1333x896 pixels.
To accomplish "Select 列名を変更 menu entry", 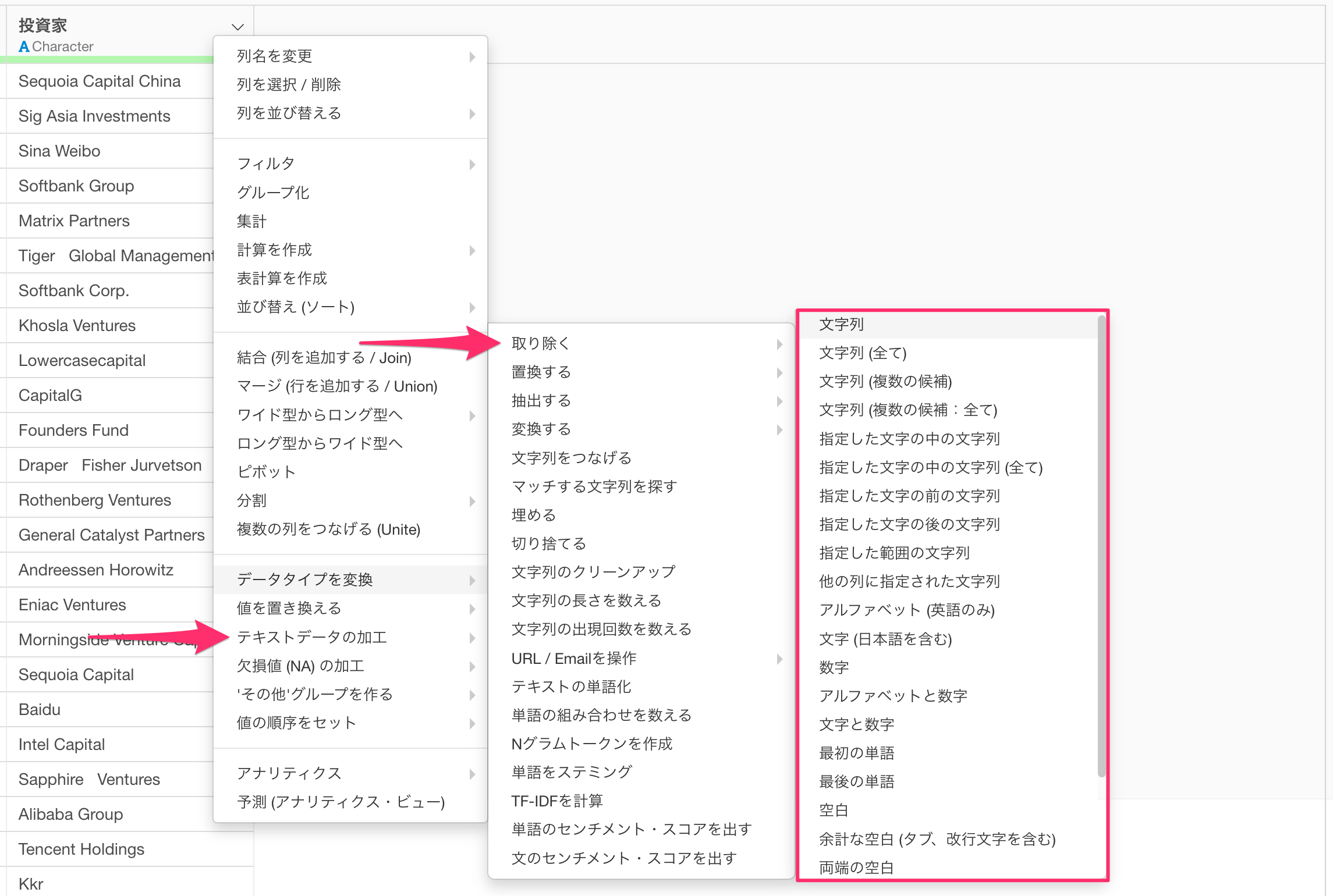I will click(350, 56).
